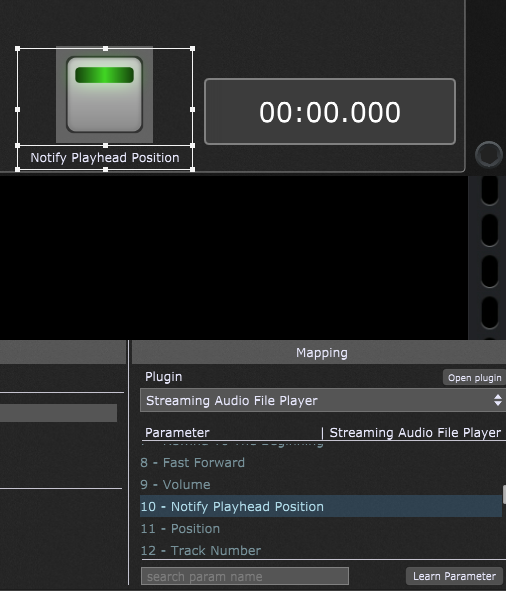
Task: Select the Notify Playhead Position widget label
Action: [x=105, y=158]
